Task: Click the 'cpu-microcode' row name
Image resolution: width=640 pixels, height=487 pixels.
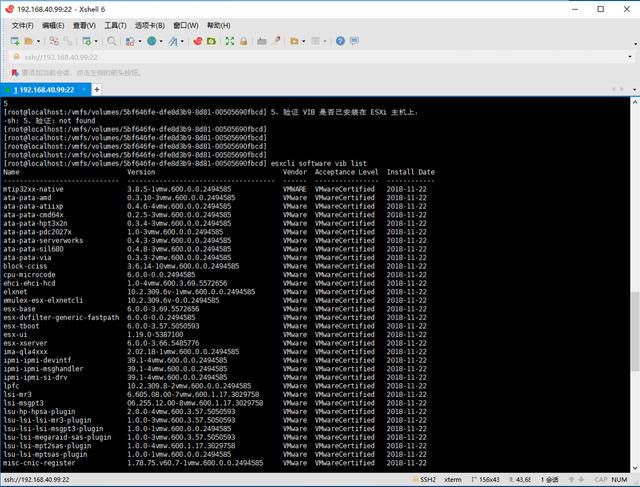Action: 29,275
